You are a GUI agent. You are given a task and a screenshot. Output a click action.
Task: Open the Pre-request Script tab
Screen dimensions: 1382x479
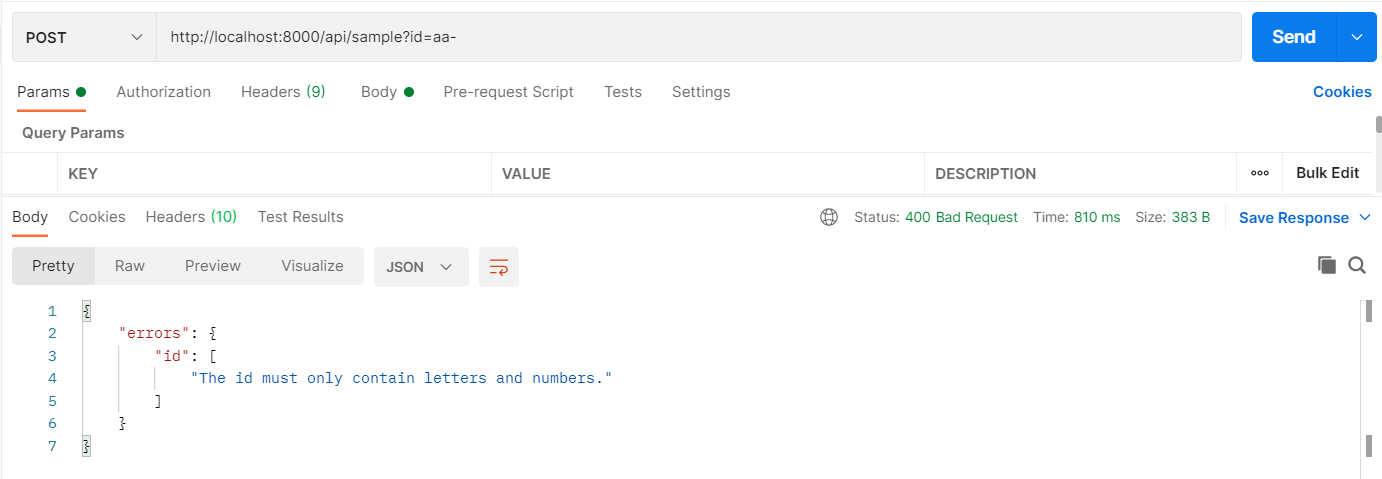pos(509,92)
